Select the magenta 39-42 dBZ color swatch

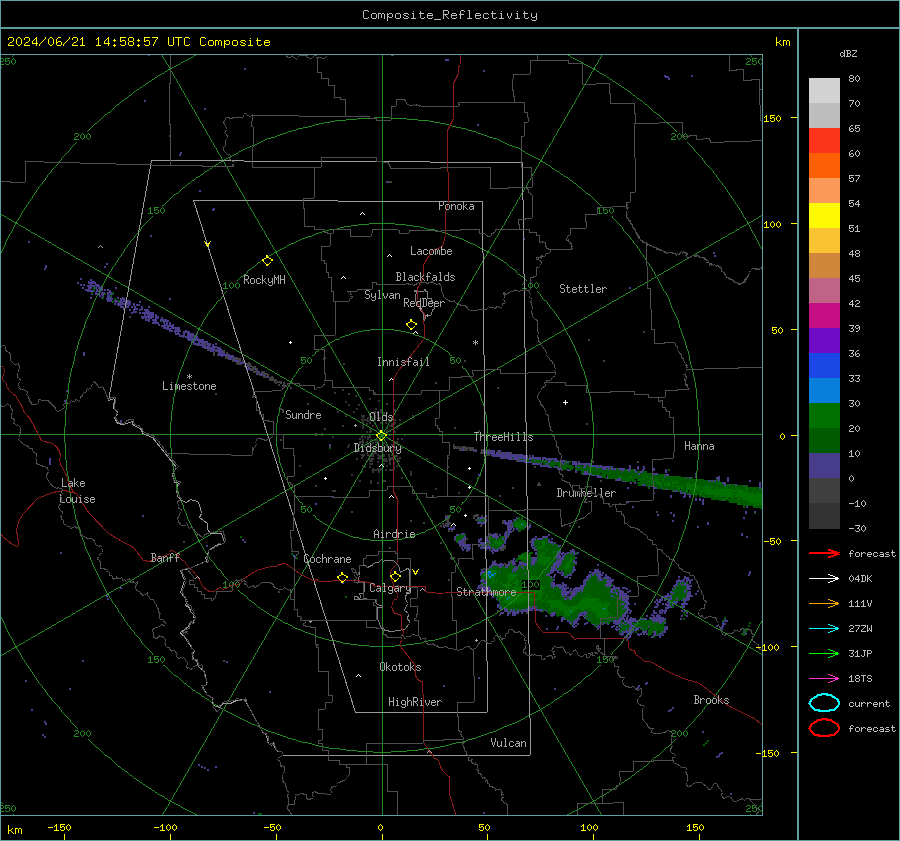coord(824,316)
